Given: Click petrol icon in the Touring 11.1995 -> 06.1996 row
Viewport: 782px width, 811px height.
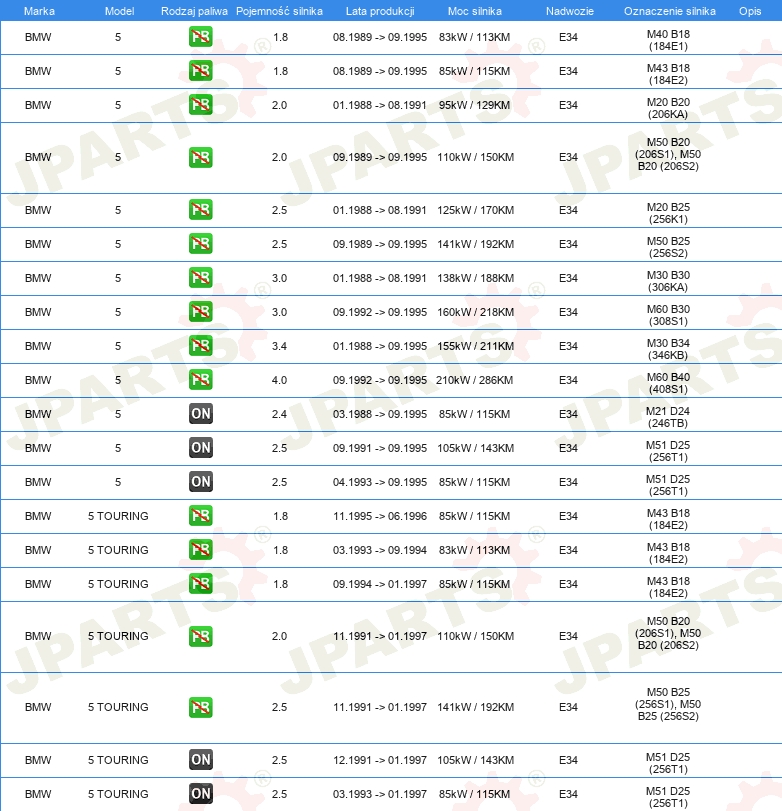Looking at the screenshot, I should coord(201,516).
